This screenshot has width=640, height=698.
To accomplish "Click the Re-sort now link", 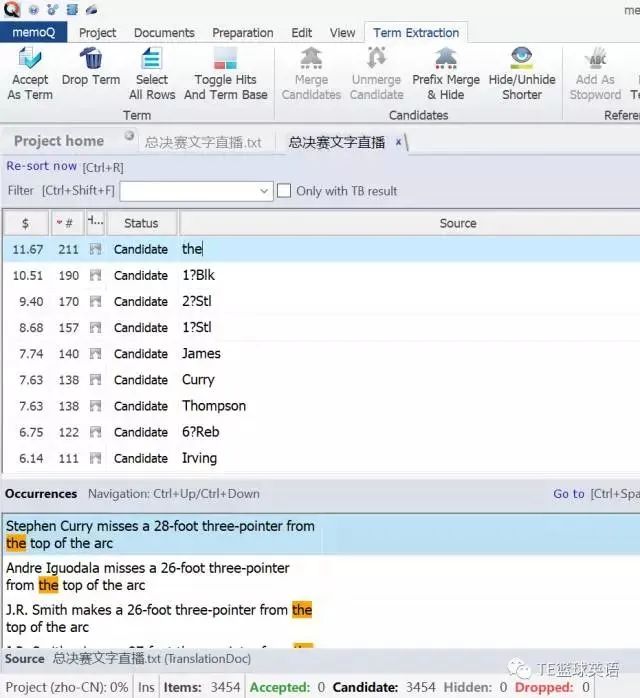I will point(41,166).
